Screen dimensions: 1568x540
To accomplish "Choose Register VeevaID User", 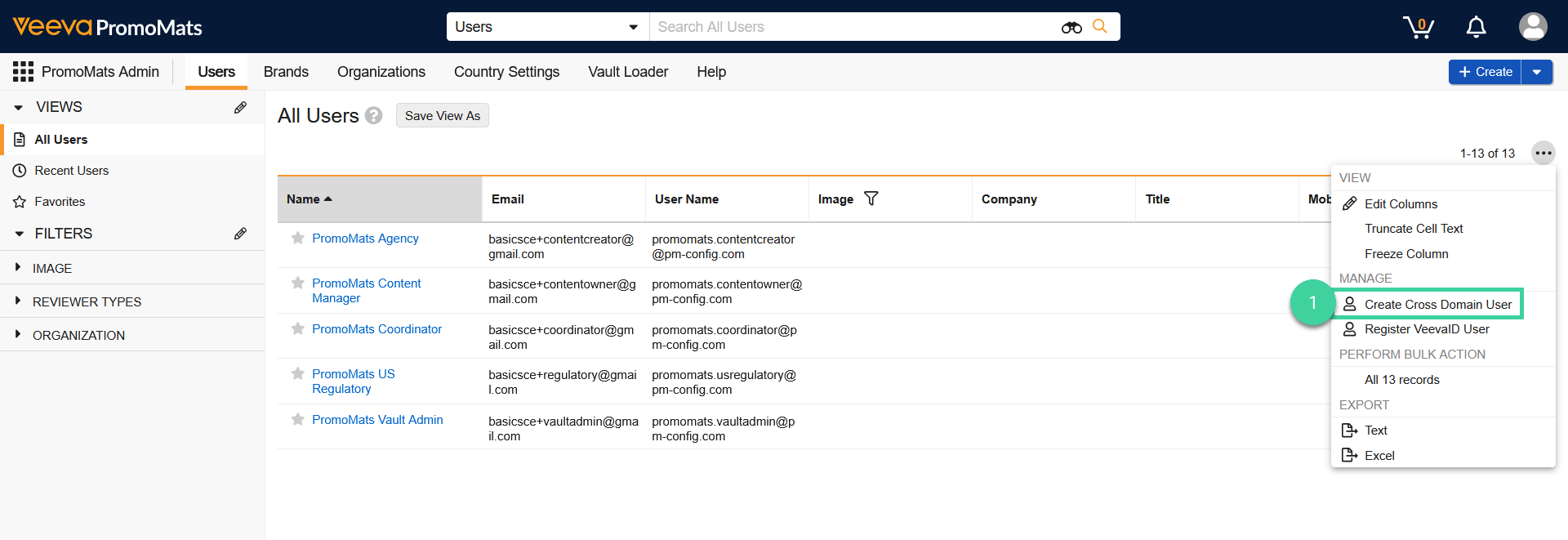I will pyautogui.click(x=1443, y=329).
